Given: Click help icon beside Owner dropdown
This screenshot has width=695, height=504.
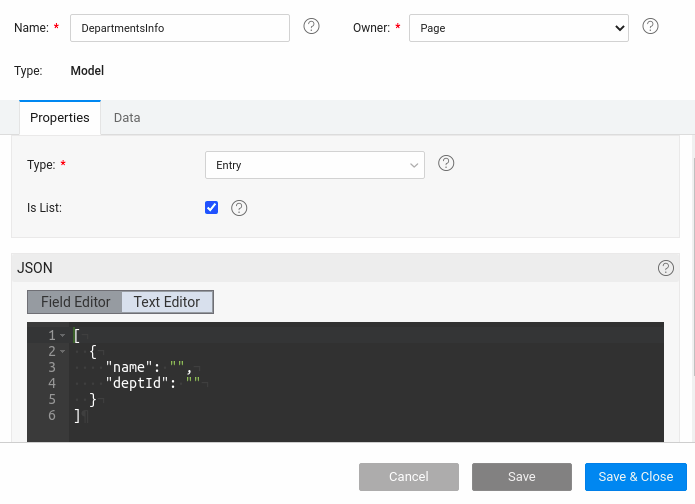Looking at the screenshot, I should point(650,27).
